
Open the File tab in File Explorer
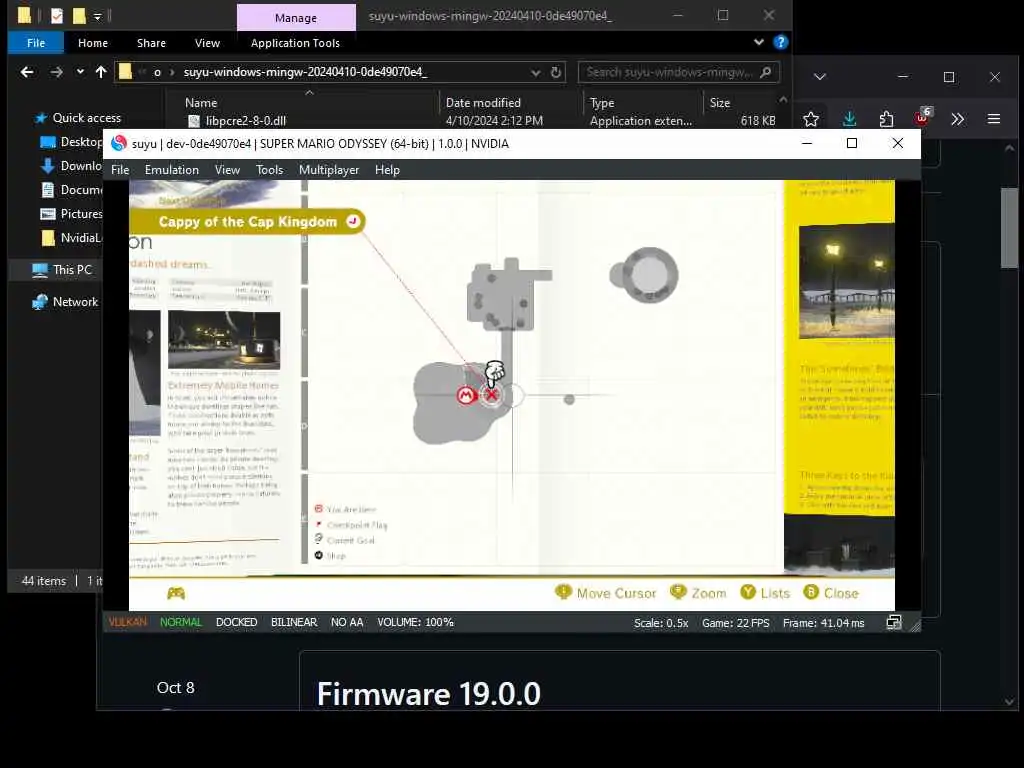[36, 43]
